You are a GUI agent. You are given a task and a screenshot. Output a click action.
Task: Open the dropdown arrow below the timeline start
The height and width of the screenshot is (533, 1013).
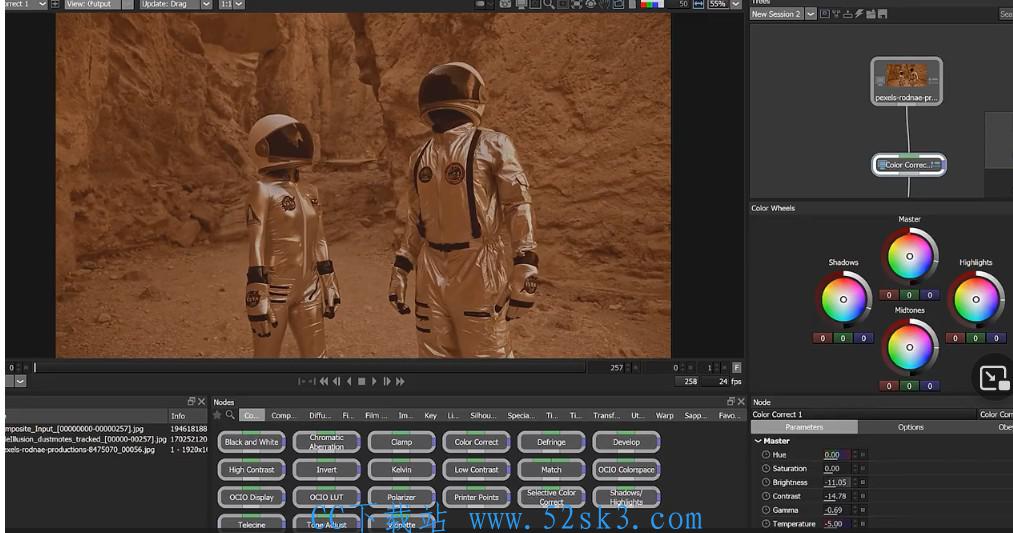[x=20, y=381]
